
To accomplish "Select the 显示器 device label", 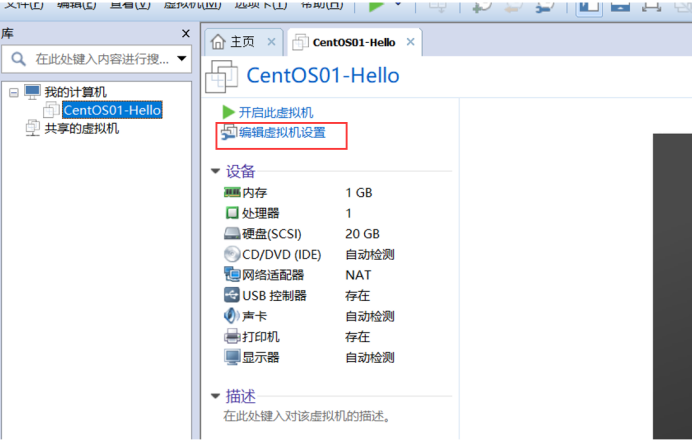I will click(261, 357).
